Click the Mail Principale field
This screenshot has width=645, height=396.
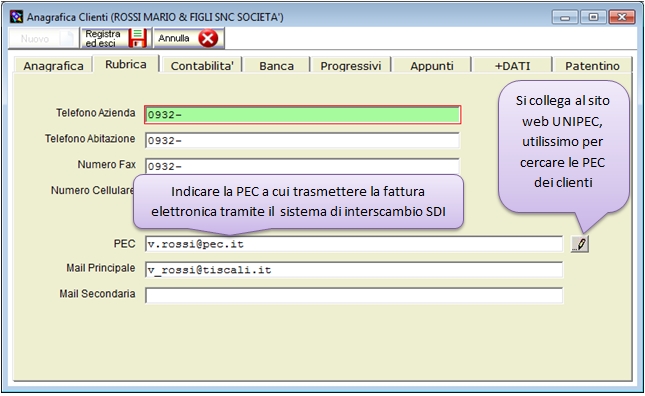click(x=354, y=270)
